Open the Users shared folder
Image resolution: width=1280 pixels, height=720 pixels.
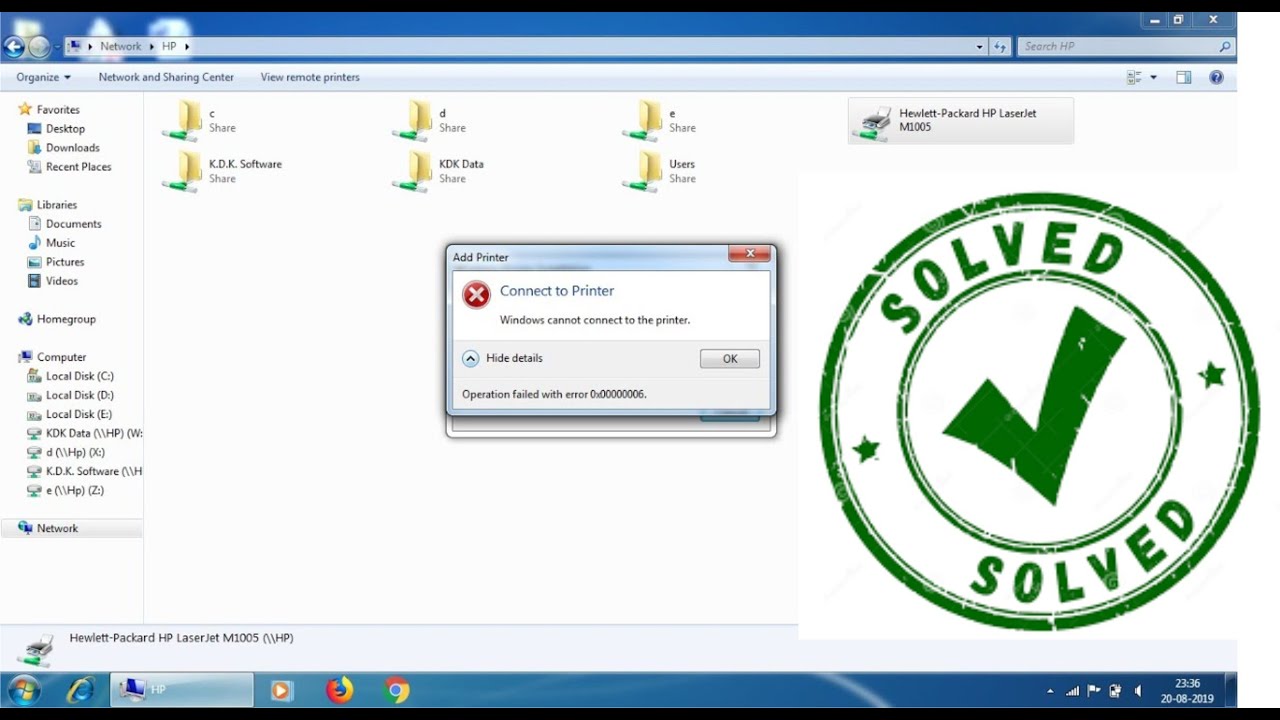point(660,171)
